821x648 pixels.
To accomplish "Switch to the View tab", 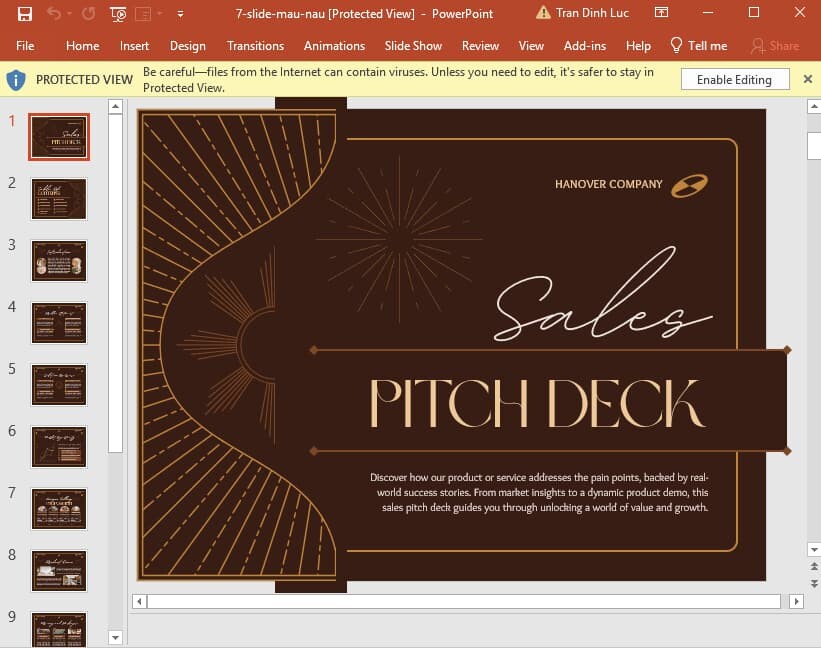I will click(x=531, y=46).
